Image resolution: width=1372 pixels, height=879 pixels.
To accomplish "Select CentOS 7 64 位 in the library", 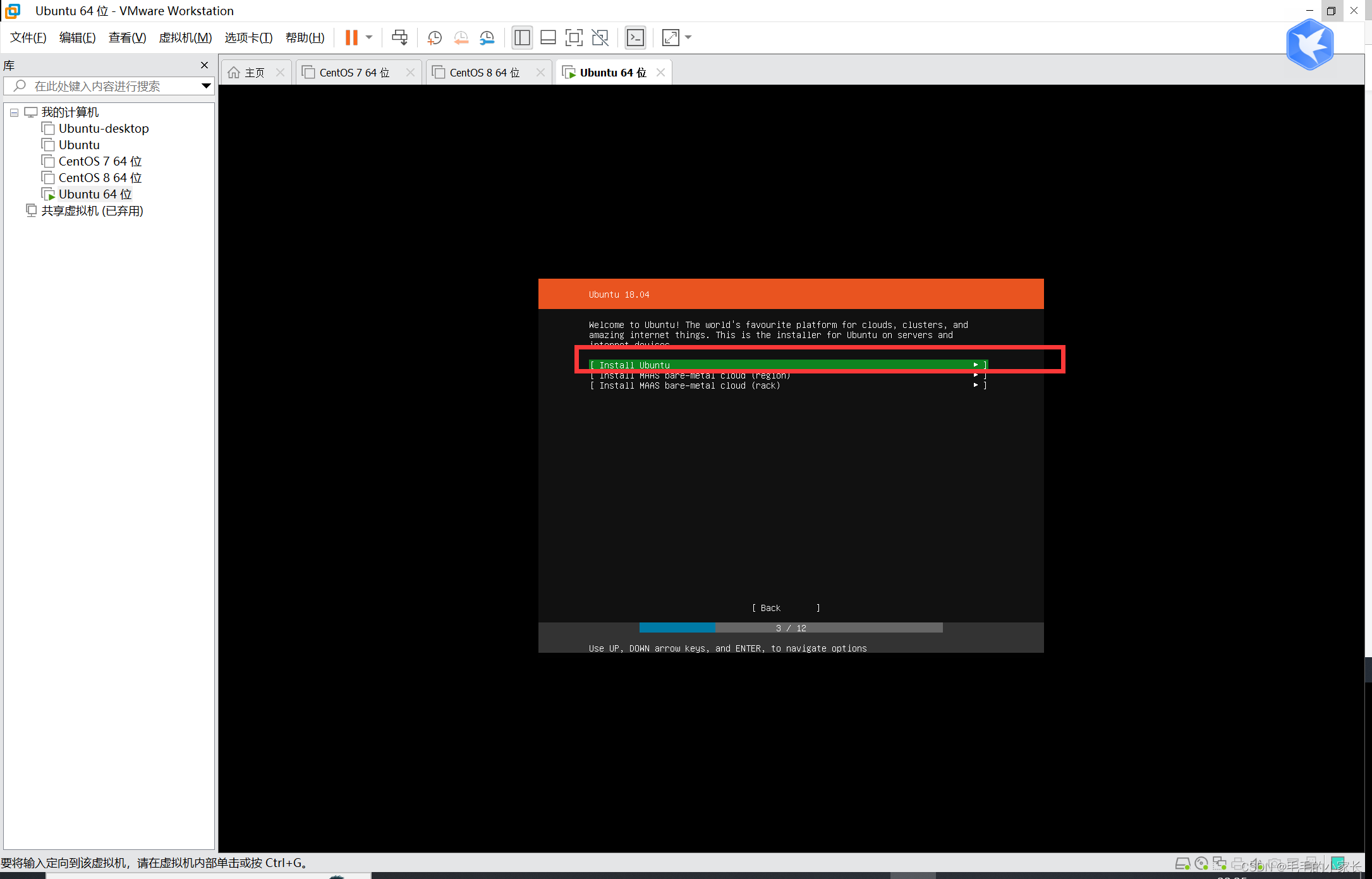I will tap(100, 161).
